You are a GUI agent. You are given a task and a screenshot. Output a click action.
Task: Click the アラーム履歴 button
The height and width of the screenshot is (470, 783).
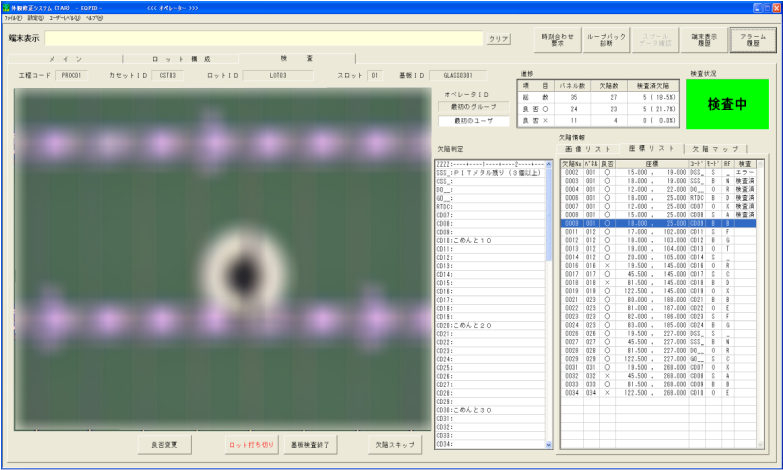753,40
